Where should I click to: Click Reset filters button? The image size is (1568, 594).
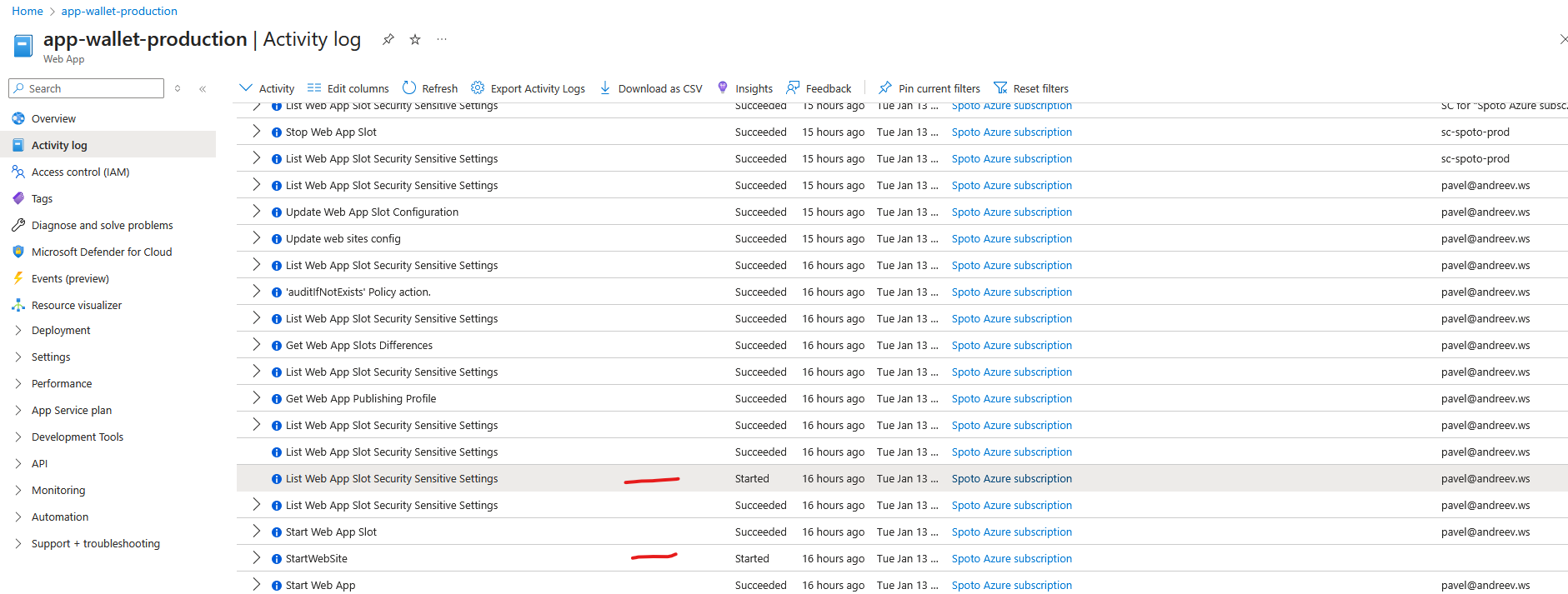point(1031,88)
